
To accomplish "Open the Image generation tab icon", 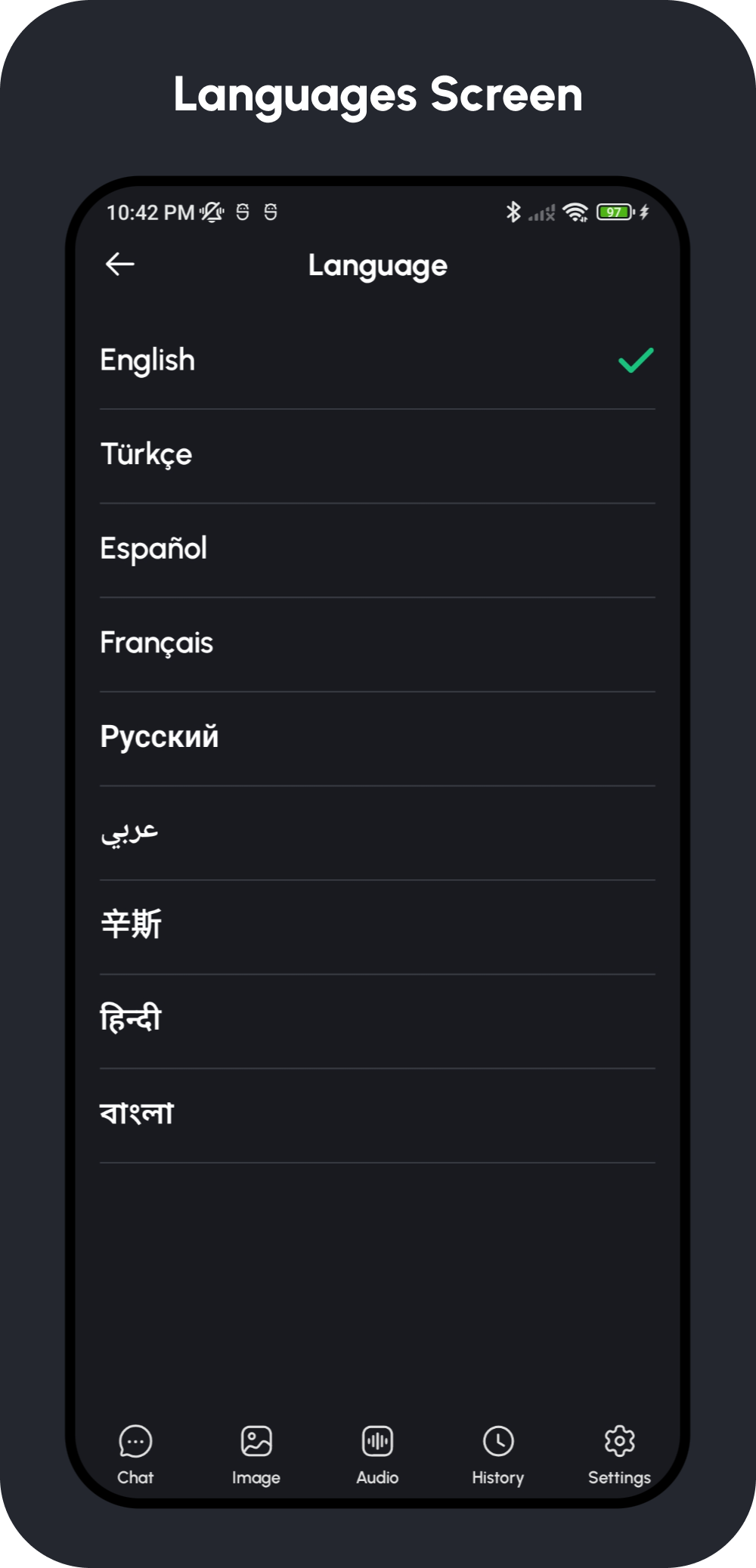I will (256, 1441).
